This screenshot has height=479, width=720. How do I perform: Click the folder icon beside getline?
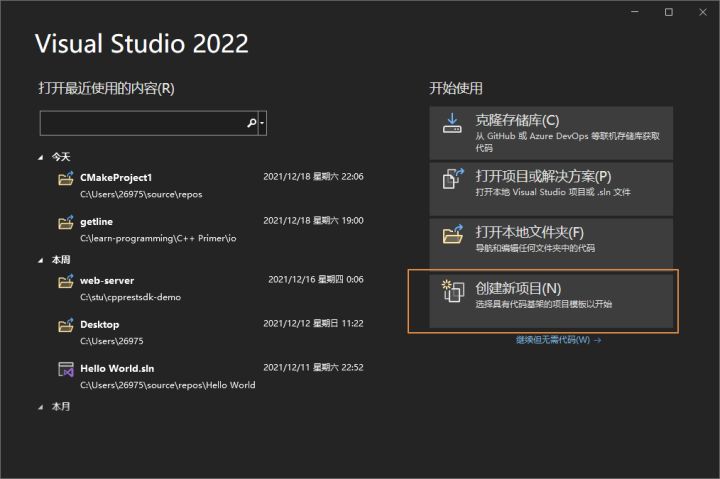[66, 222]
